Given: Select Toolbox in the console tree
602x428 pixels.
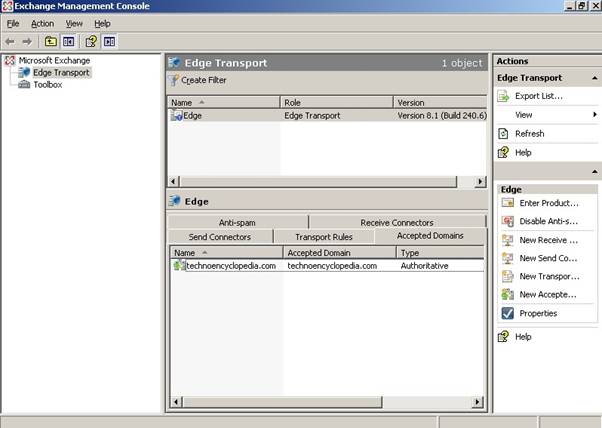Looking at the screenshot, I should 48,84.
